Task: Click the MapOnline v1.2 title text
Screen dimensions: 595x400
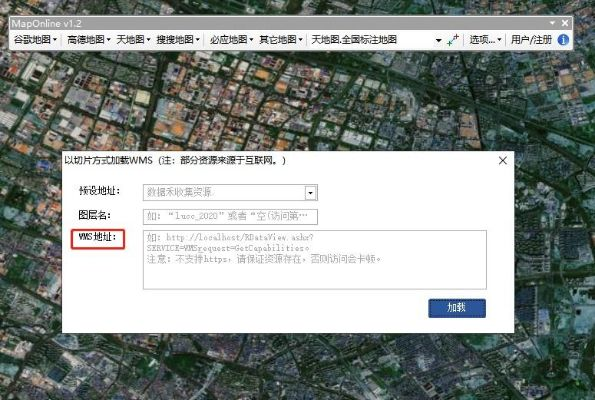Action: click(46, 24)
